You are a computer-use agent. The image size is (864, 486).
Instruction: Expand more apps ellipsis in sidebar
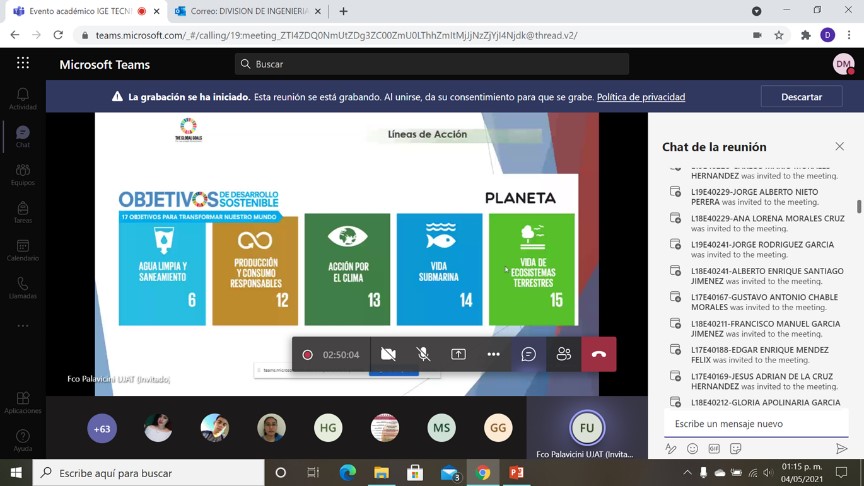23,326
